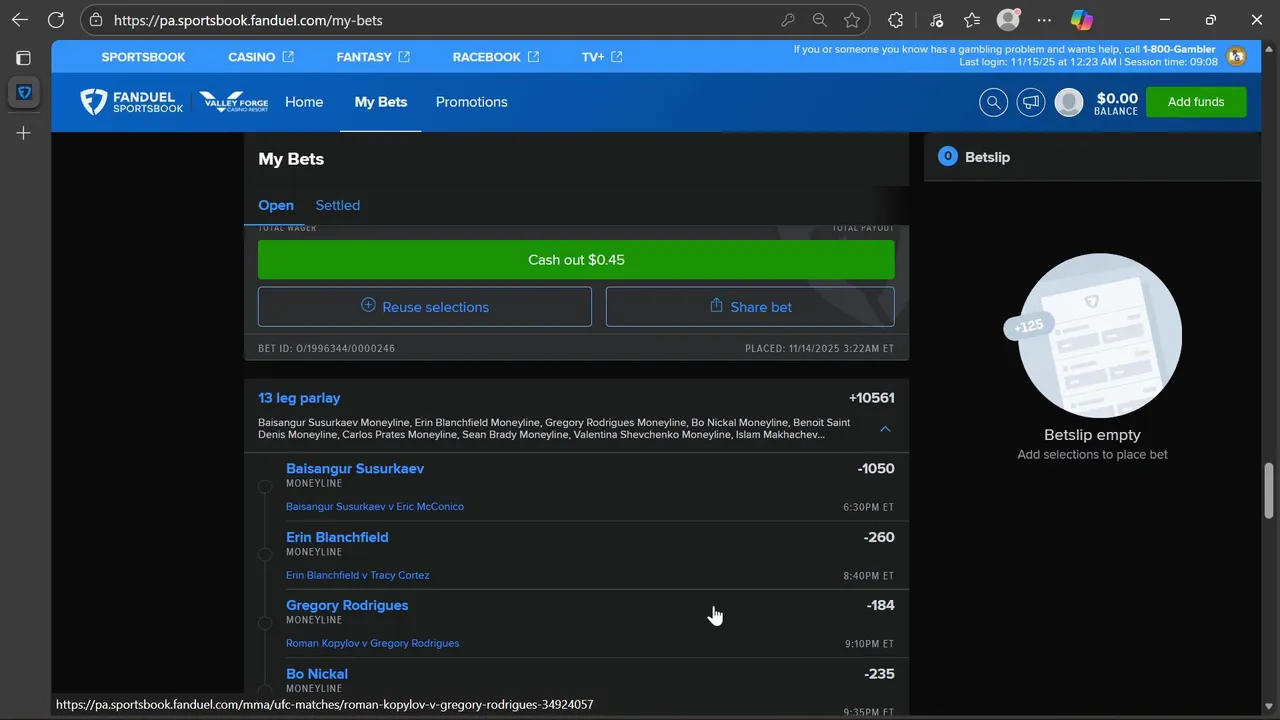Open the CASINO external link
Screen dimensions: 1280x720
(261, 57)
